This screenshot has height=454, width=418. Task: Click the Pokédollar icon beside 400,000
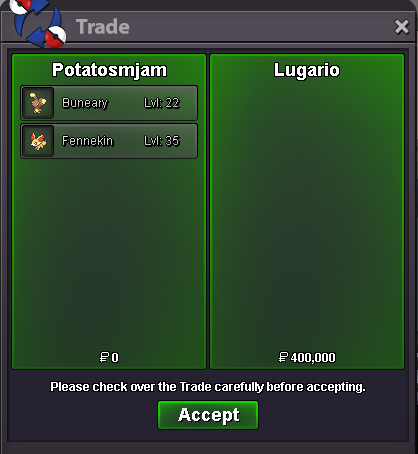(x=283, y=357)
